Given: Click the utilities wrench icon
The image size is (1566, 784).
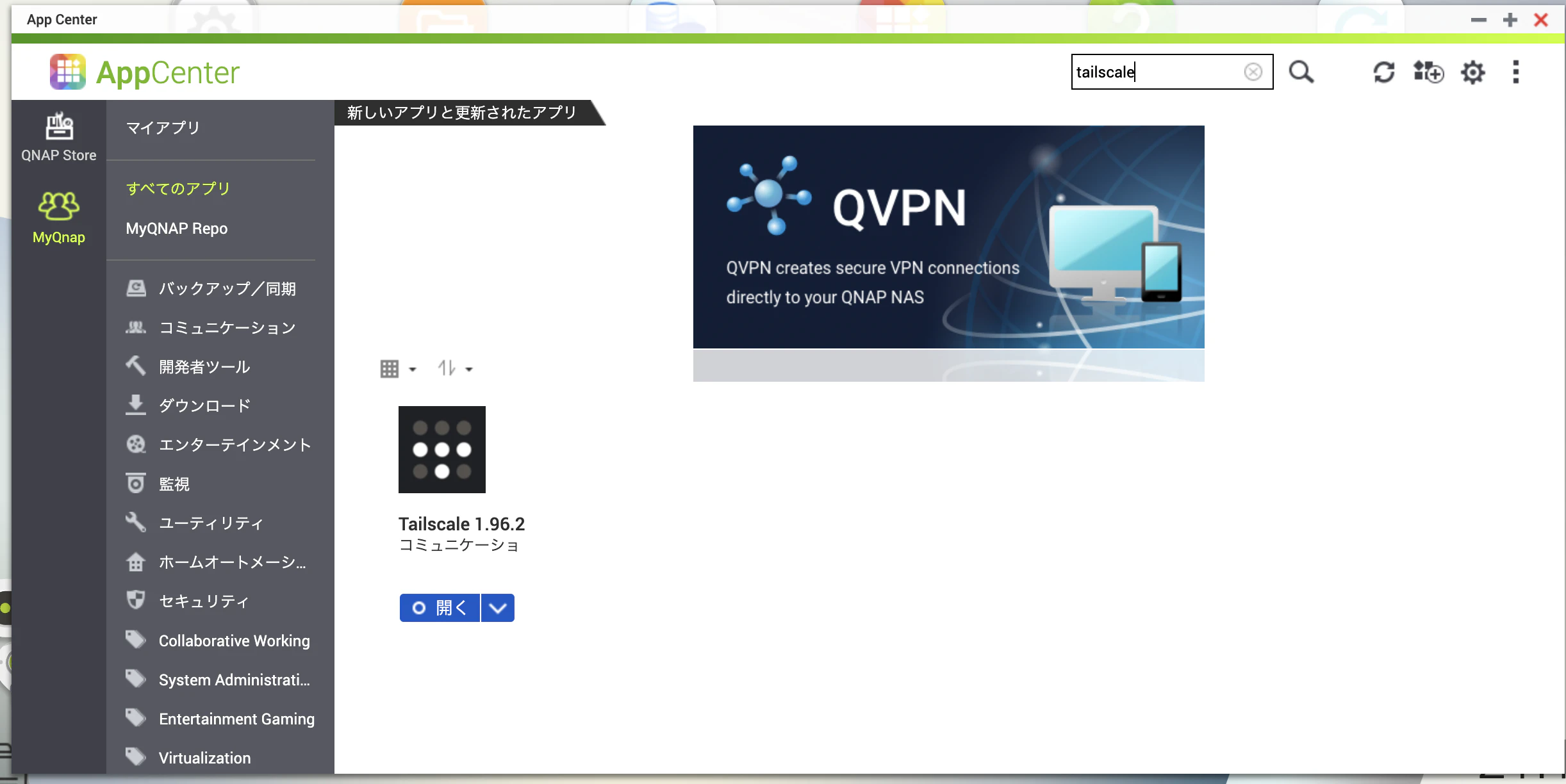Looking at the screenshot, I should [x=136, y=523].
